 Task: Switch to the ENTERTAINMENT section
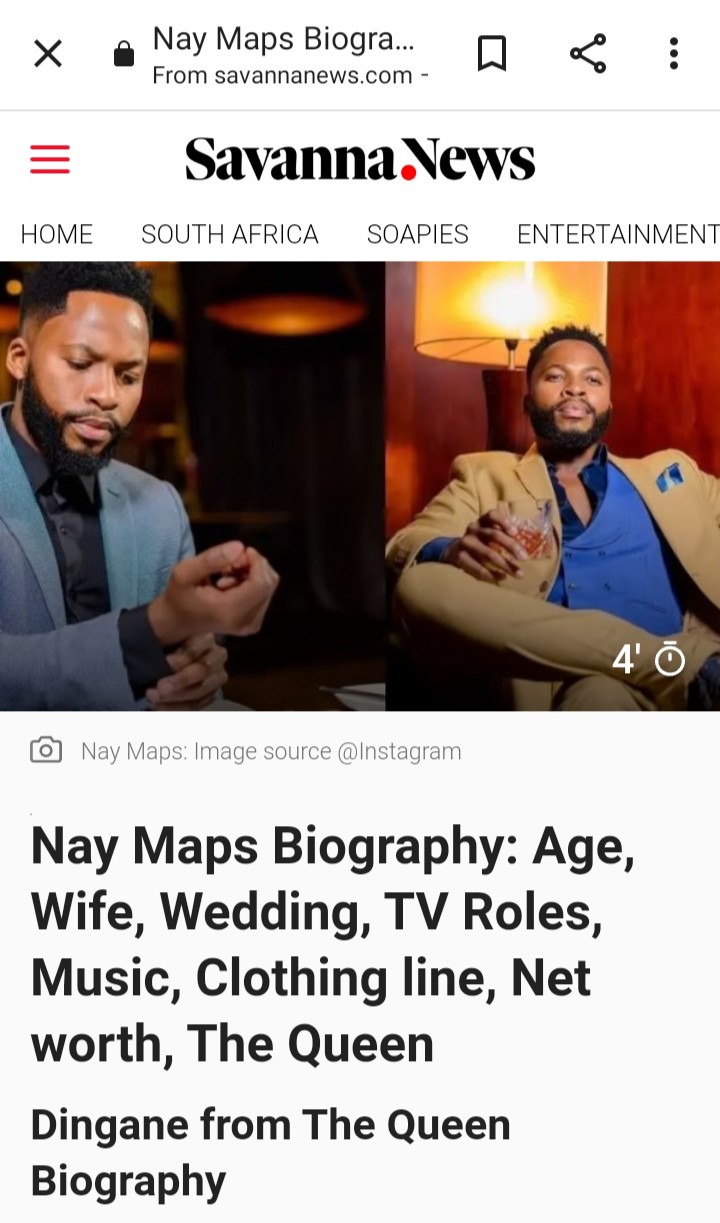tap(618, 234)
